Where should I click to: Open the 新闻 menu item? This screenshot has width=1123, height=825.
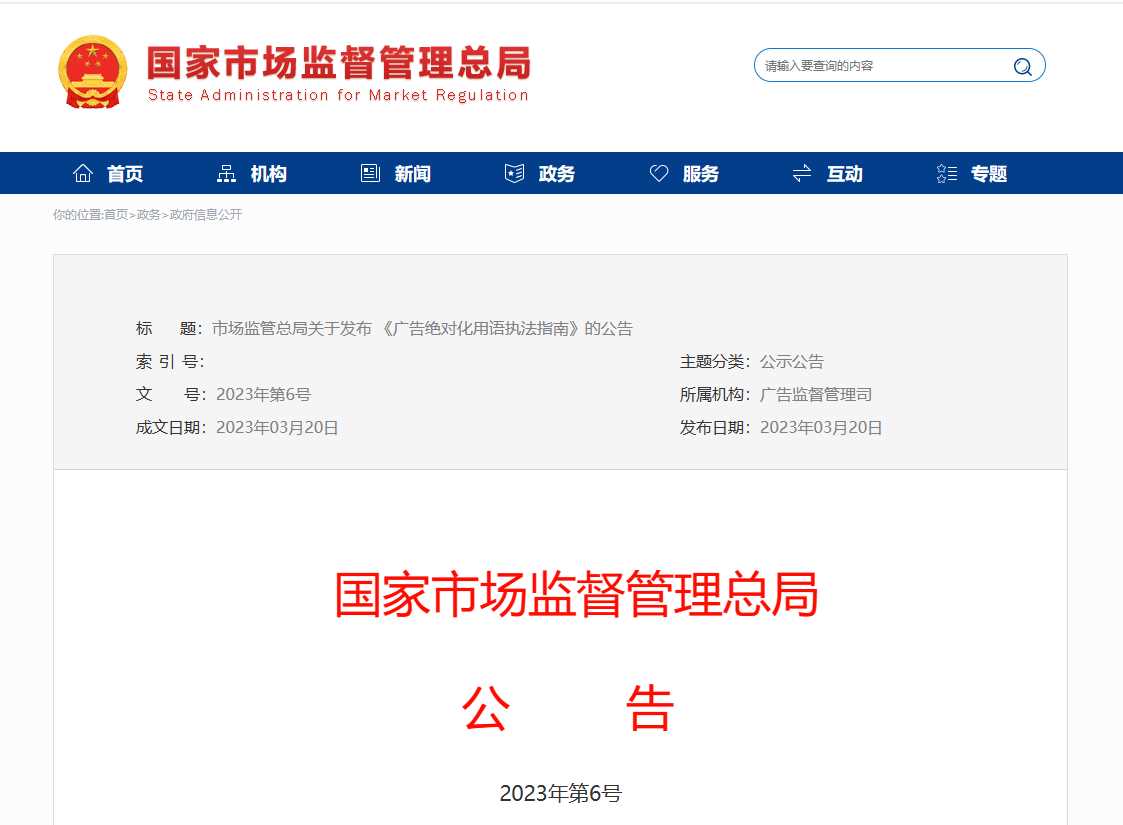tap(413, 174)
